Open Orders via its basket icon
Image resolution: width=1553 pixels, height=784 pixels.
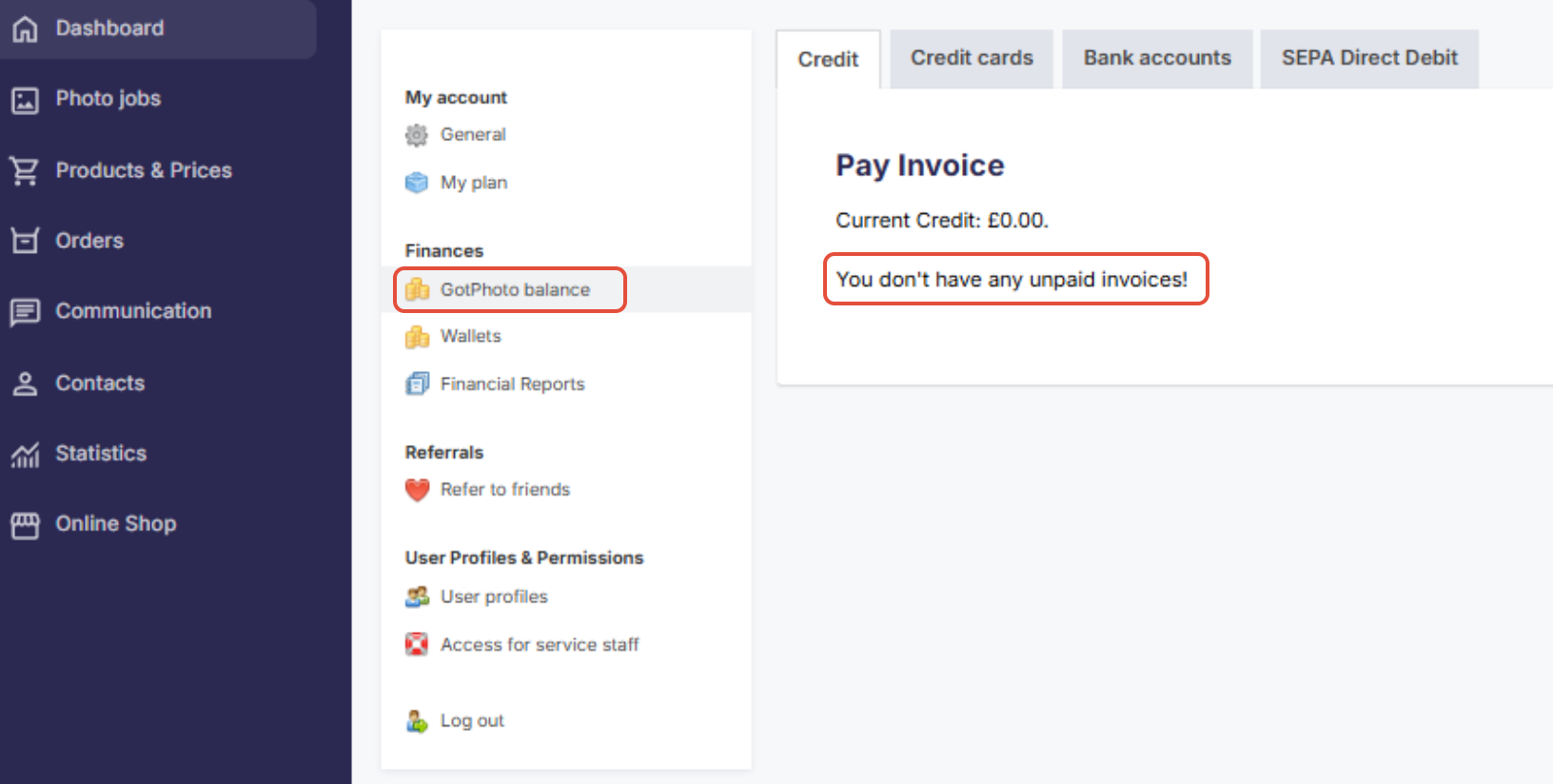[x=24, y=240]
